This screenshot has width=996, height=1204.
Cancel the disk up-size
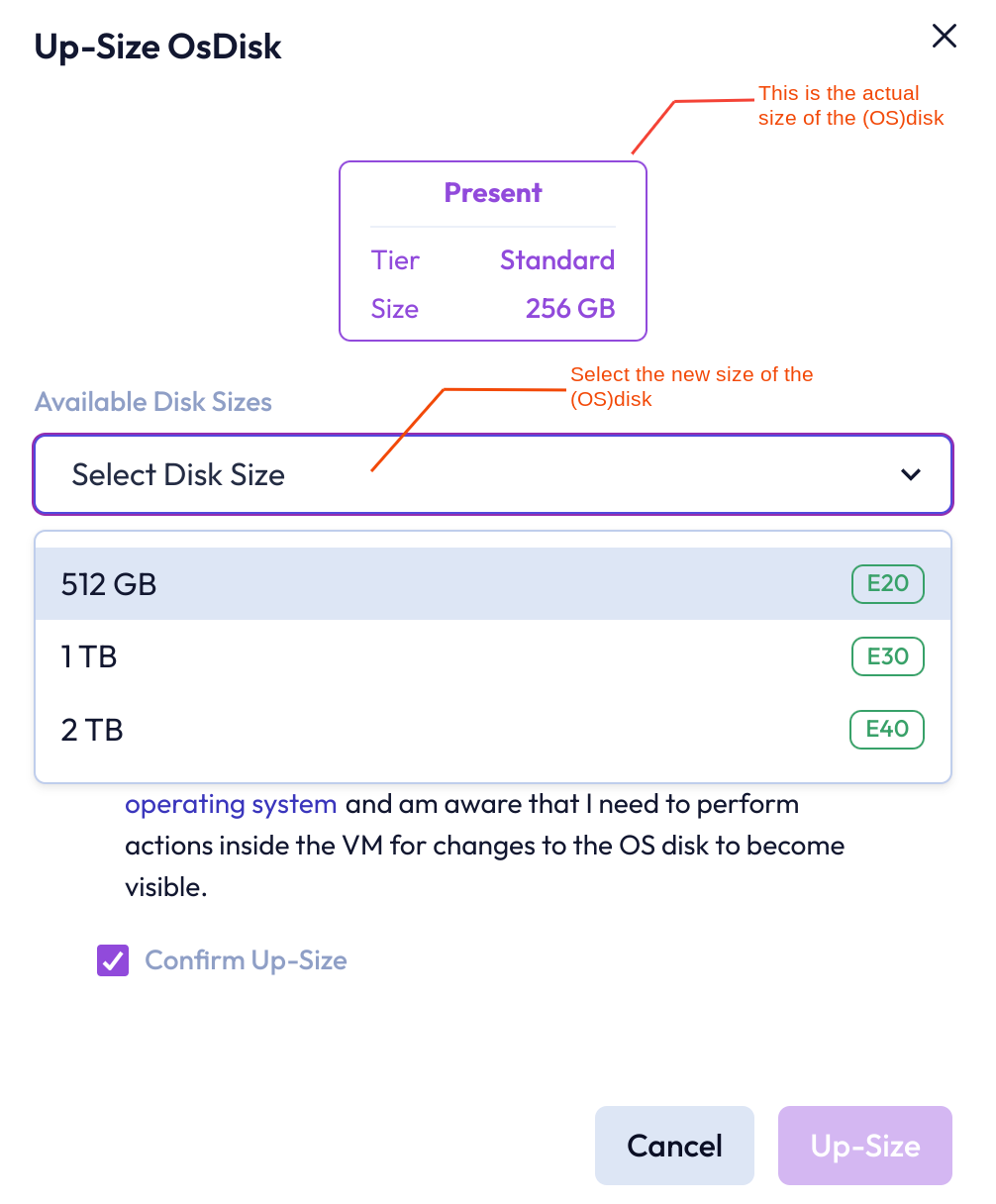pyautogui.click(x=674, y=1146)
